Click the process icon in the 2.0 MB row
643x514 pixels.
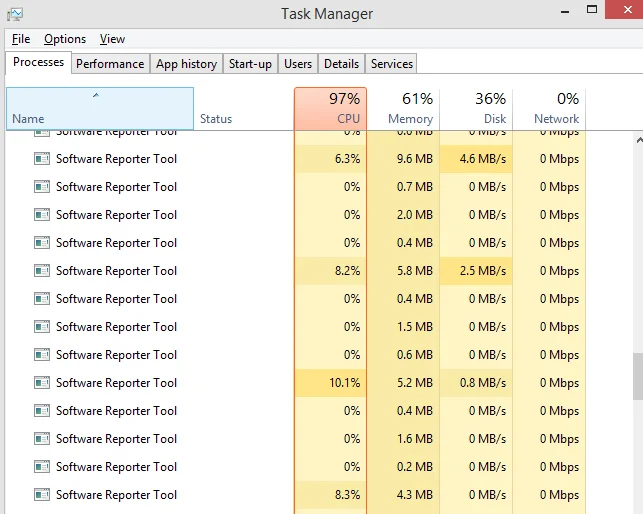pos(42,215)
